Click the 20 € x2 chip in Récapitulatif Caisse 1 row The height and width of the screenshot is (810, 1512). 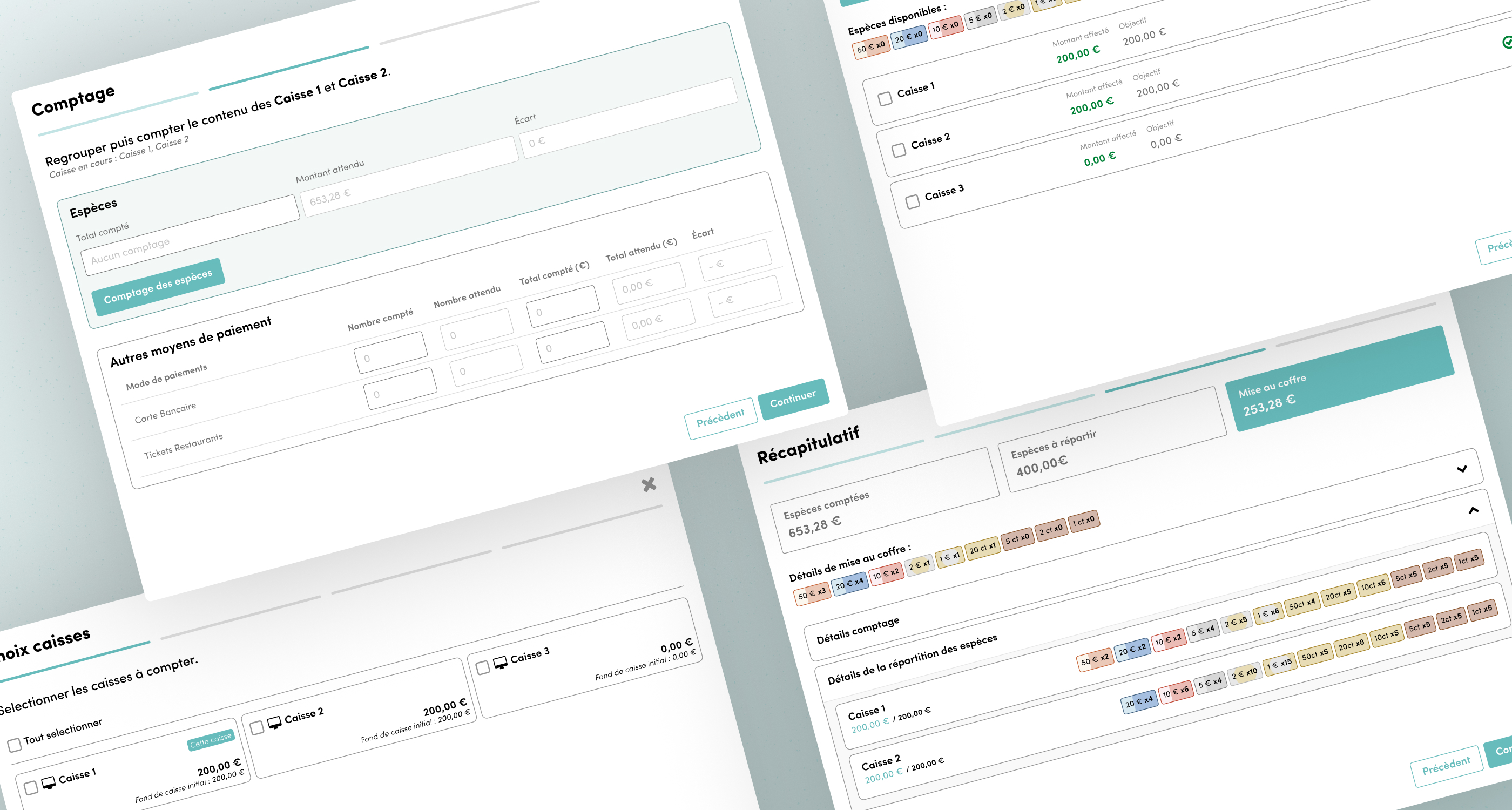coord(1132,649)
